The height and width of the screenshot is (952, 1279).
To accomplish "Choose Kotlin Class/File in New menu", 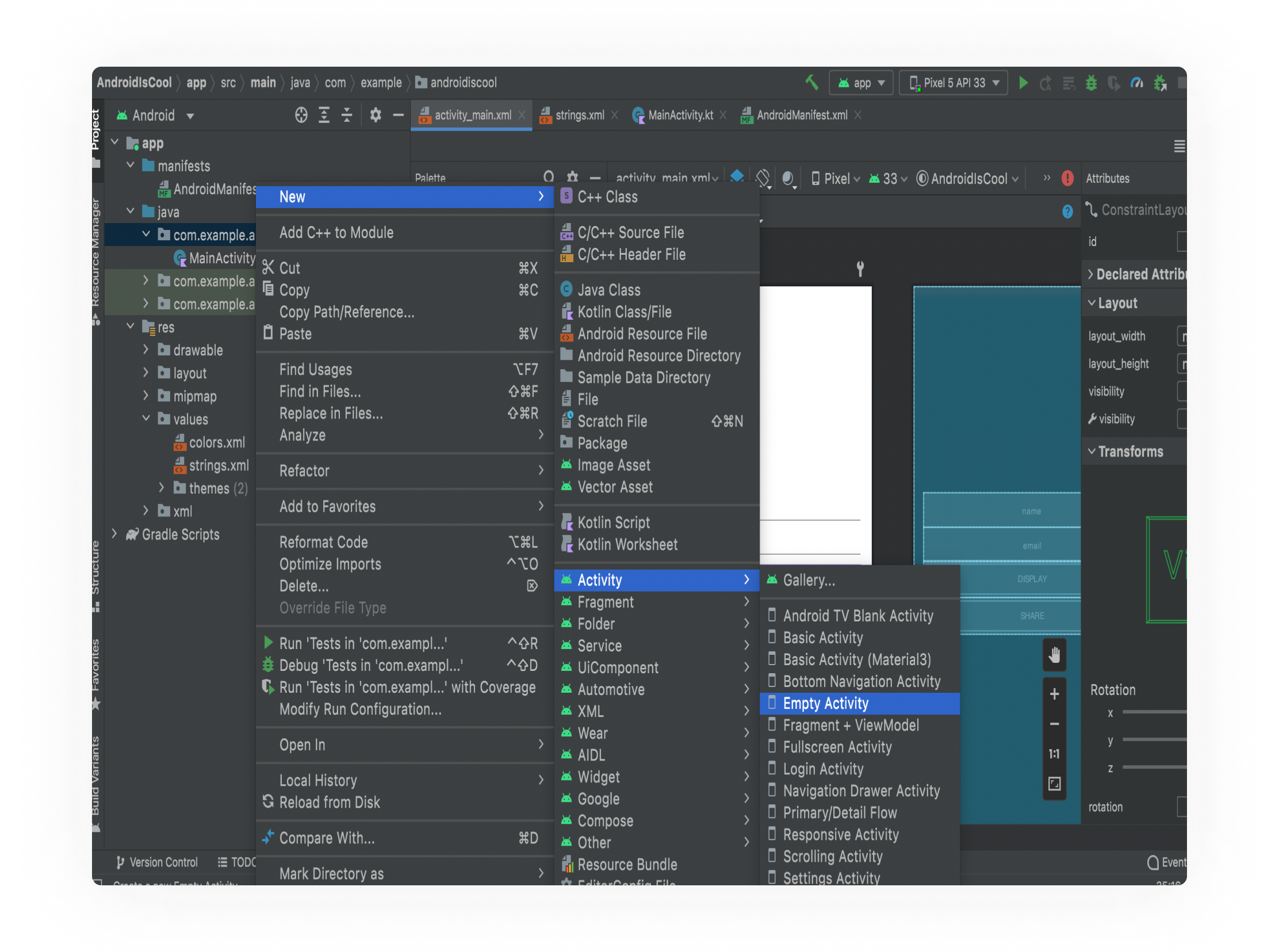I will pyautogui.click(x=656, y=312).
